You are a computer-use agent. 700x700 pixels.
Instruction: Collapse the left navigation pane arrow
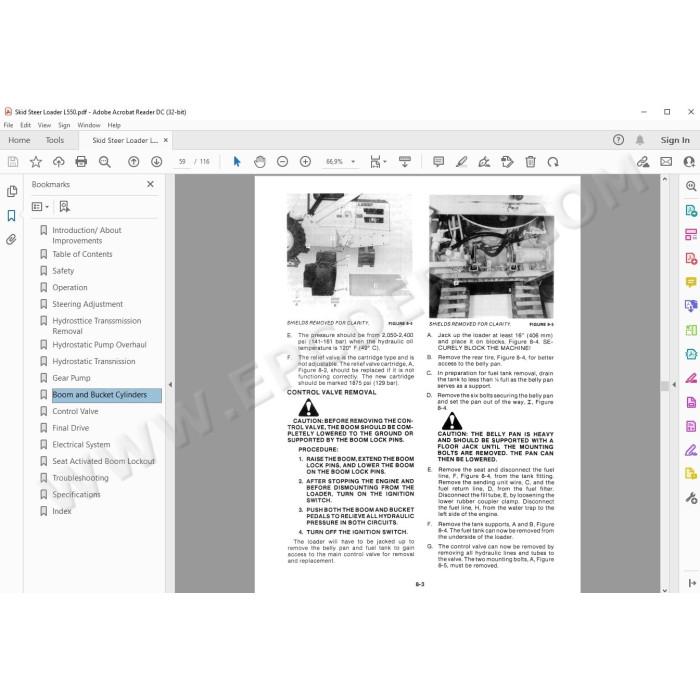[170, 384]
